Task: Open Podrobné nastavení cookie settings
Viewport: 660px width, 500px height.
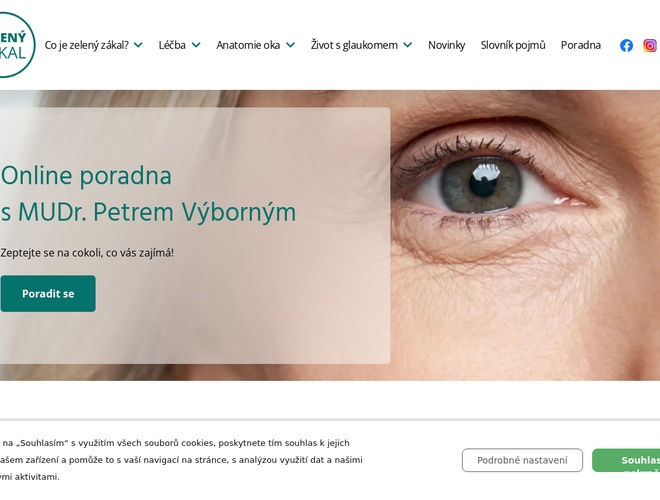Action: (522, 460)
